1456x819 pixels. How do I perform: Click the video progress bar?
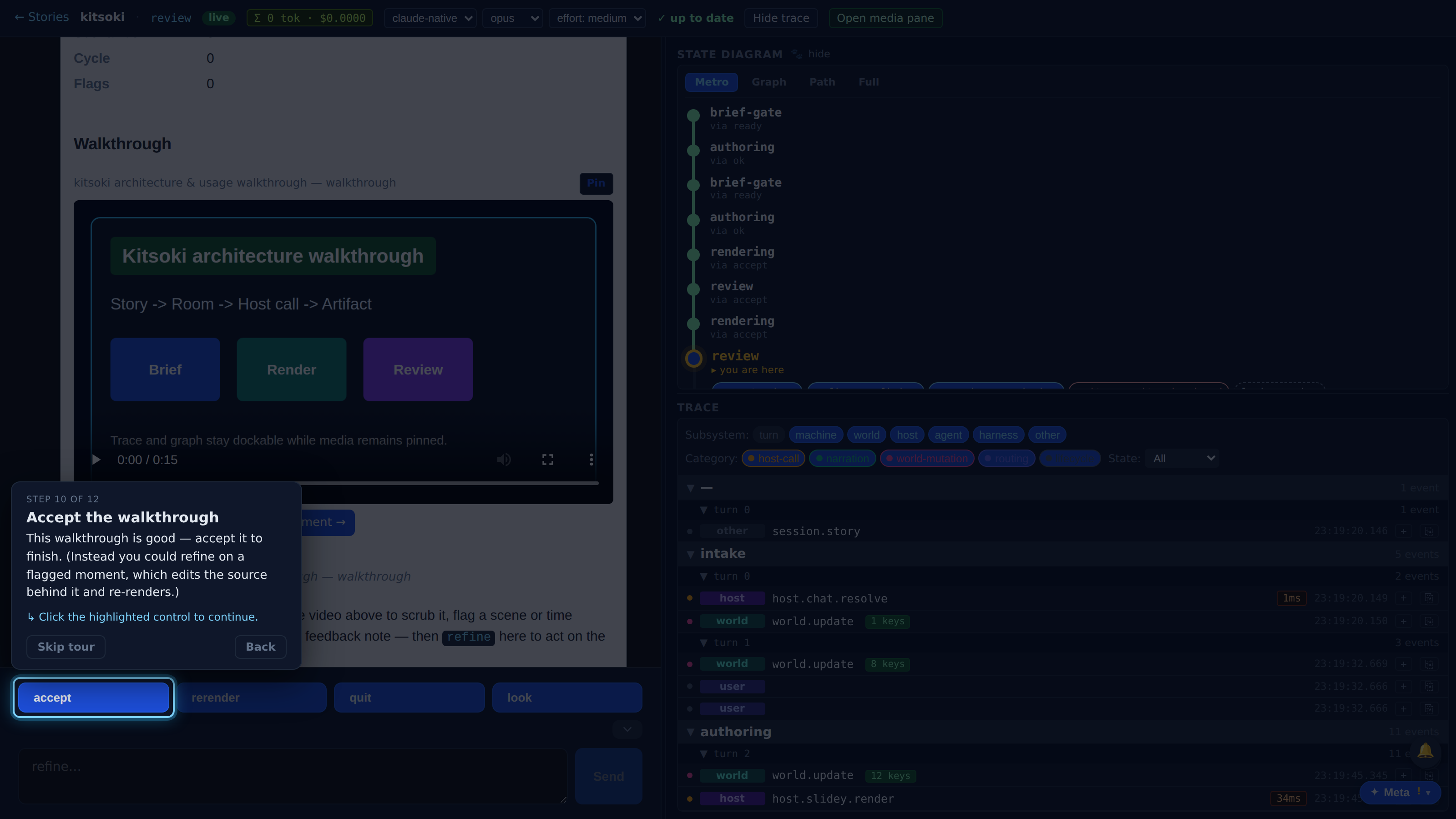point(450,483)
